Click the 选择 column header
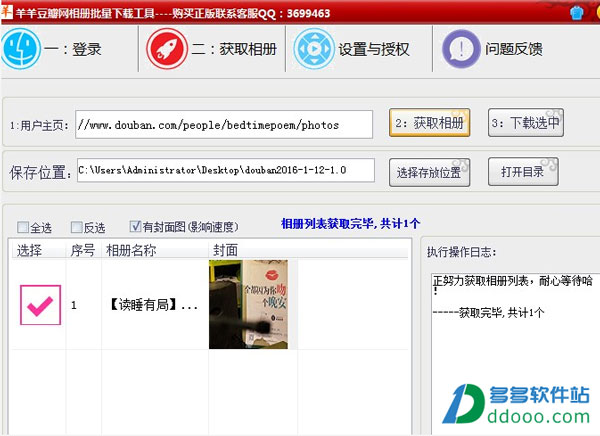 pos(29,251)
